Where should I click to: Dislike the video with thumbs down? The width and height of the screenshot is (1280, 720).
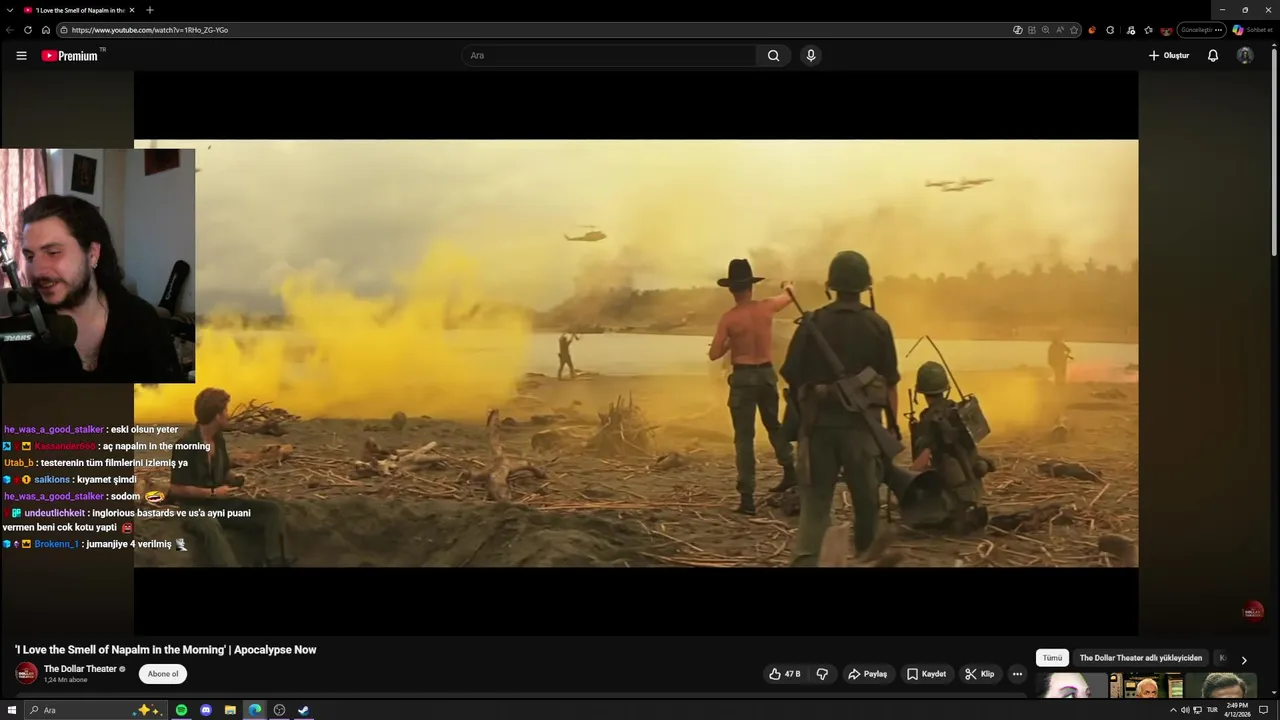pyautogui.click(x=822, y=674)
